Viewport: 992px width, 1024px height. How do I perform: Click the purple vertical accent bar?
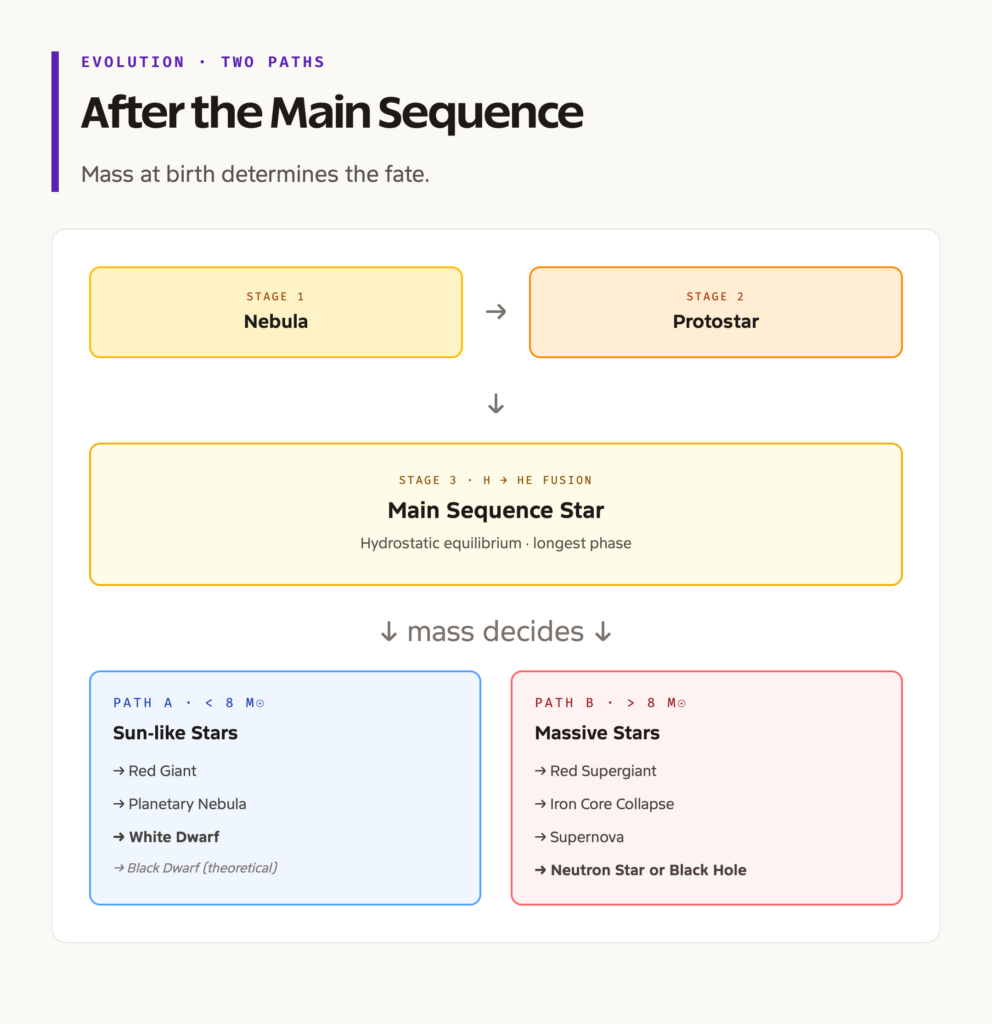pos(55,121)
